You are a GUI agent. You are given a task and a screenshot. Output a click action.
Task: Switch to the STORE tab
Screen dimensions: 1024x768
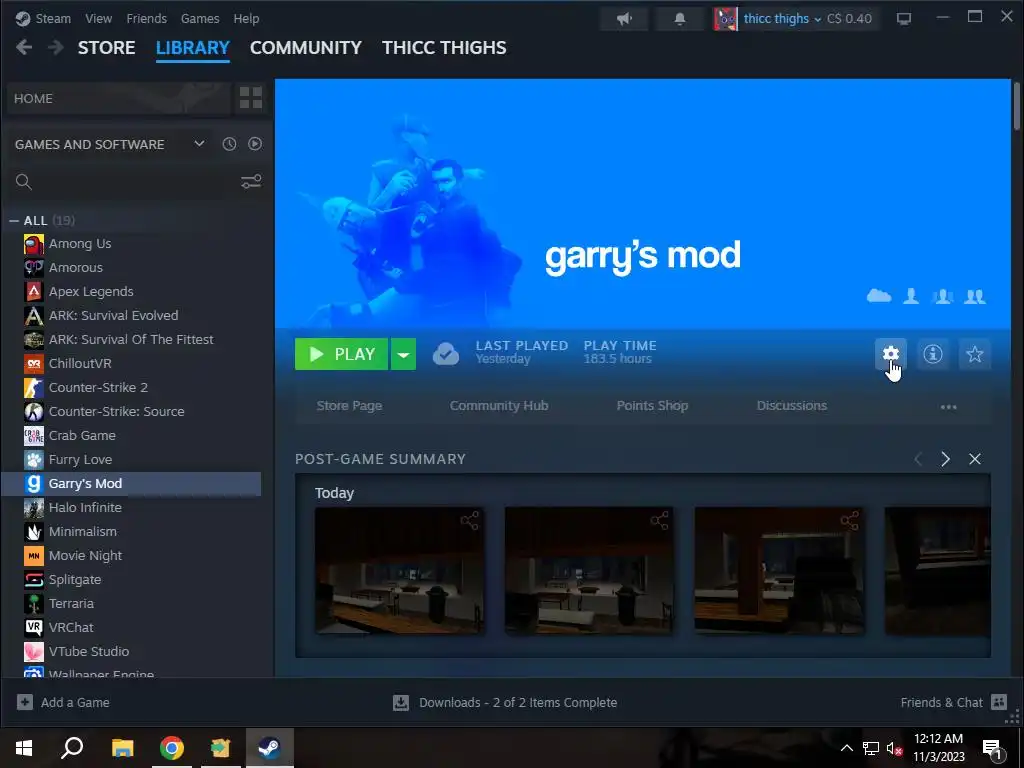(x=106, y=48)
